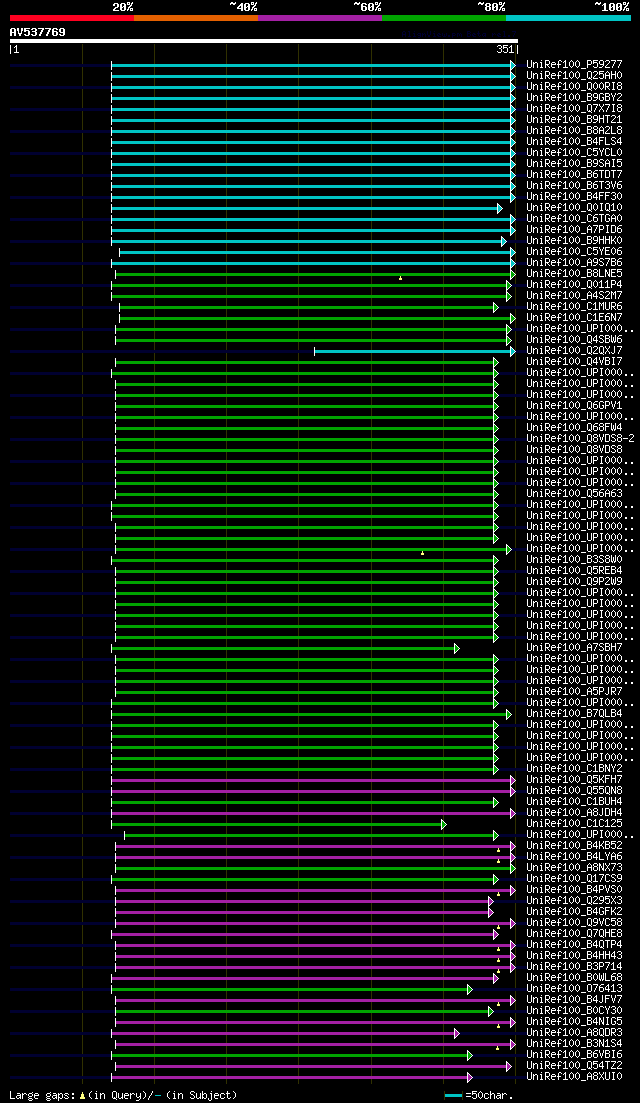Screen dimensions: 640x1103
Task: Click the cyan 50char scale legend bar
Action: (x=454, y=1095)
